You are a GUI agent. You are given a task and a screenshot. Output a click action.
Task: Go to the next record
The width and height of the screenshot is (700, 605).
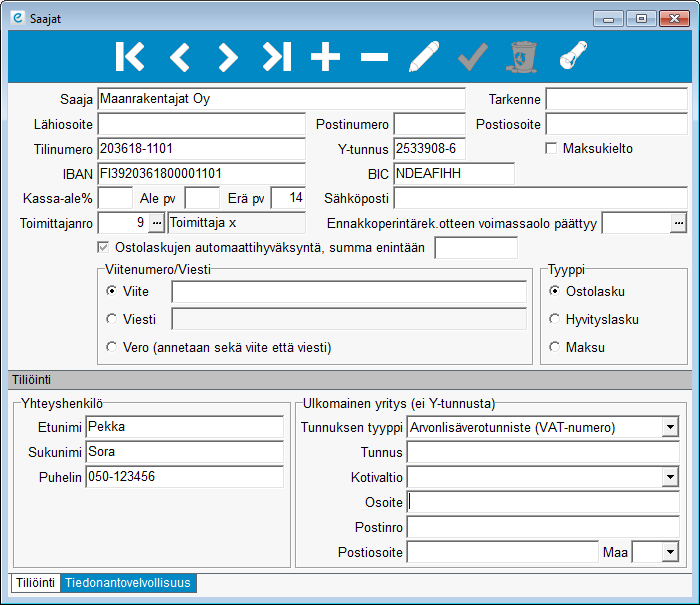point(228,57)
